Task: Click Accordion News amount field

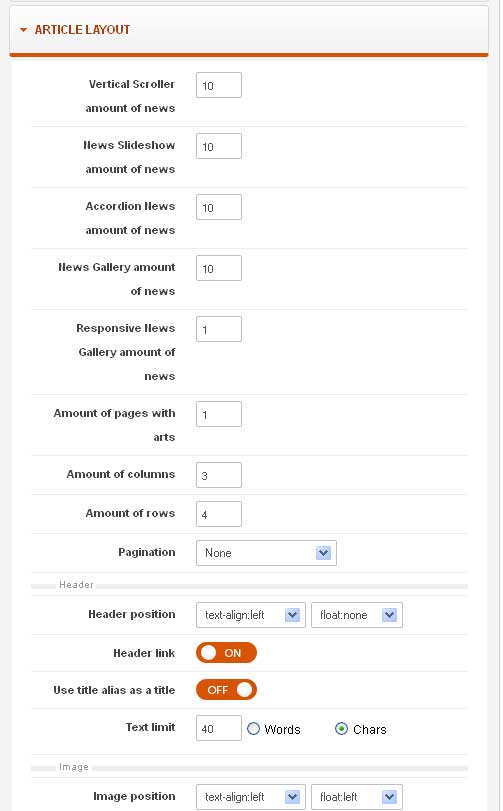Action: (x=219, y=207)
